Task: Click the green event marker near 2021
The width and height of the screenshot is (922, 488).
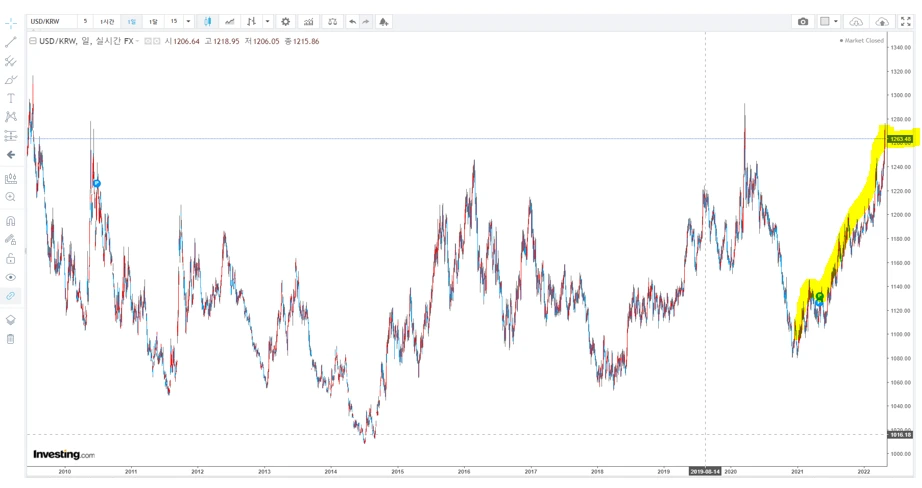Action: point(819,296)
